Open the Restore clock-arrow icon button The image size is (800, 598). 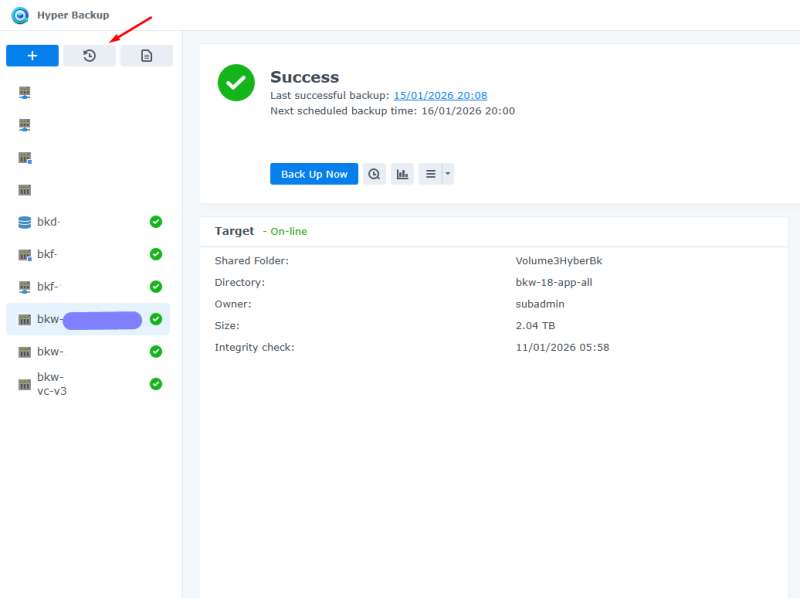(x=89, y=56)
